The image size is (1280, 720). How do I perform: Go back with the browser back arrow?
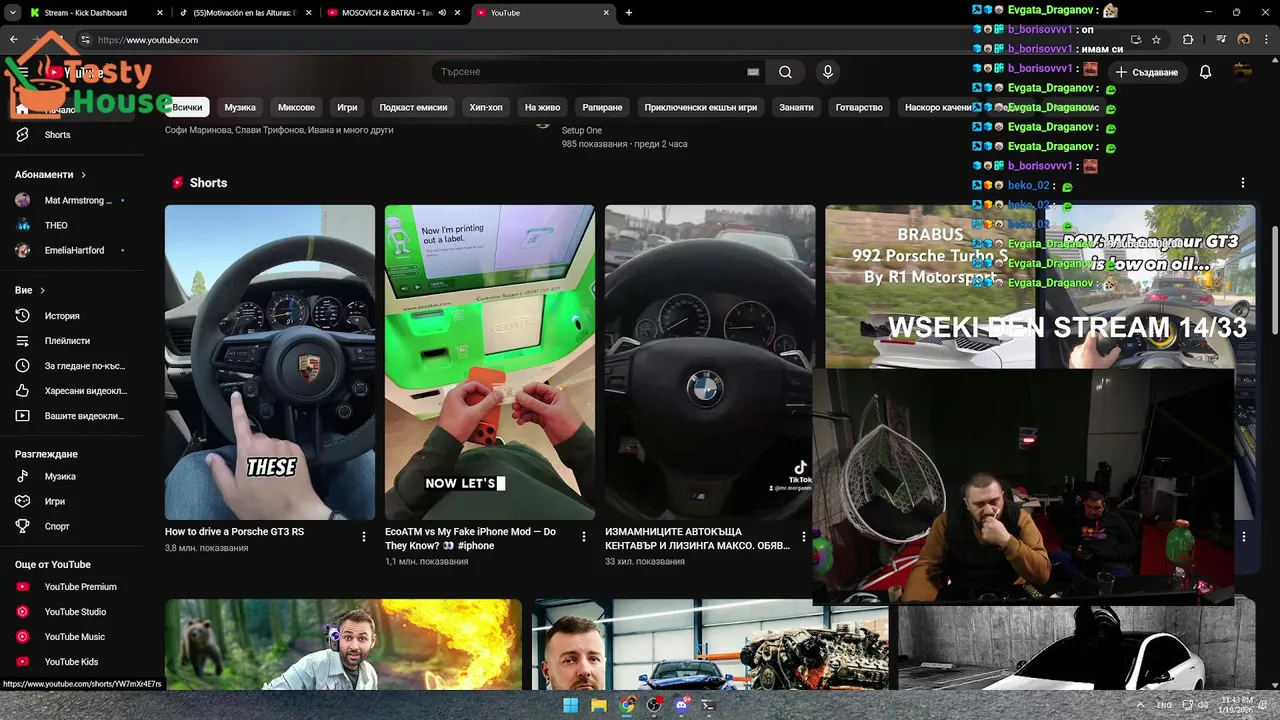[13, 40]
